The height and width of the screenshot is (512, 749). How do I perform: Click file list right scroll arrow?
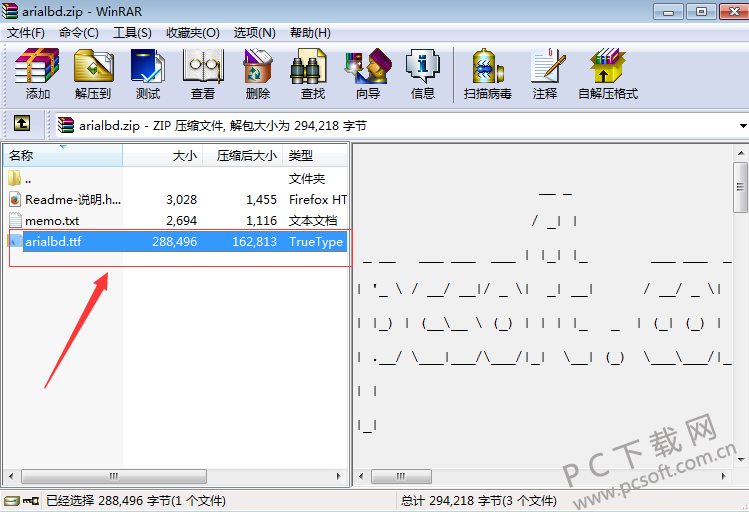point(339,476)
